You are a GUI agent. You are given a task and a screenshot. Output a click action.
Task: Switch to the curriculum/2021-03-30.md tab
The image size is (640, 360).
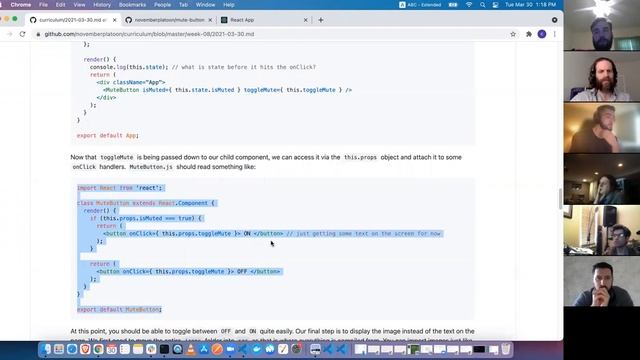73,20
